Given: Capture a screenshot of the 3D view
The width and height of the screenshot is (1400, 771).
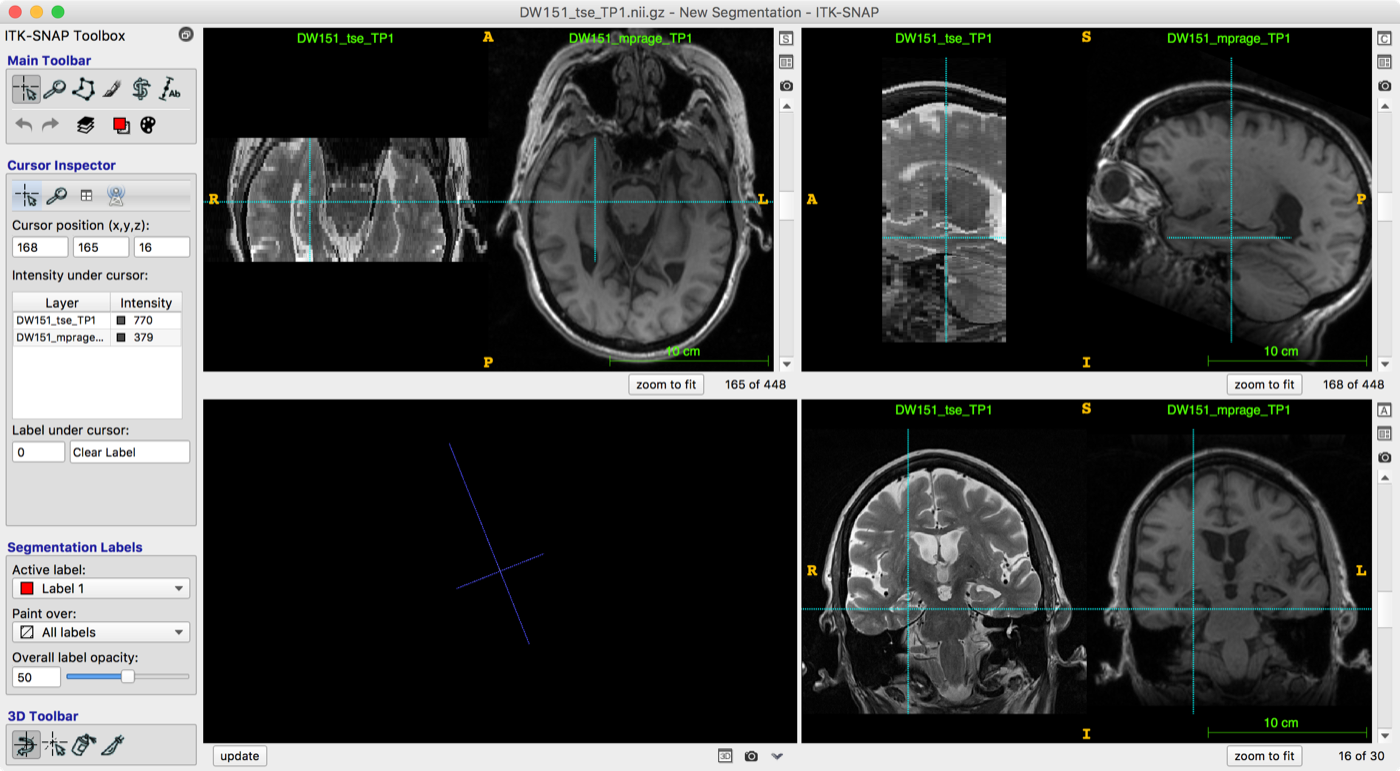Looking at the screenshot, I should pos(751,756).
